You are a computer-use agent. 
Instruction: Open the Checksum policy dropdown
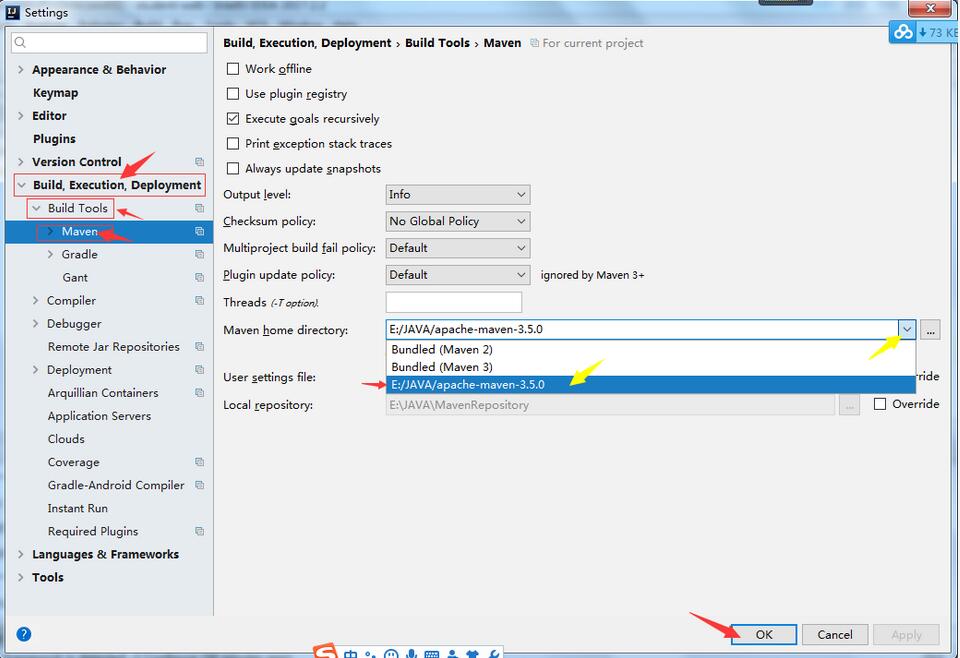[x=457, y=221]
